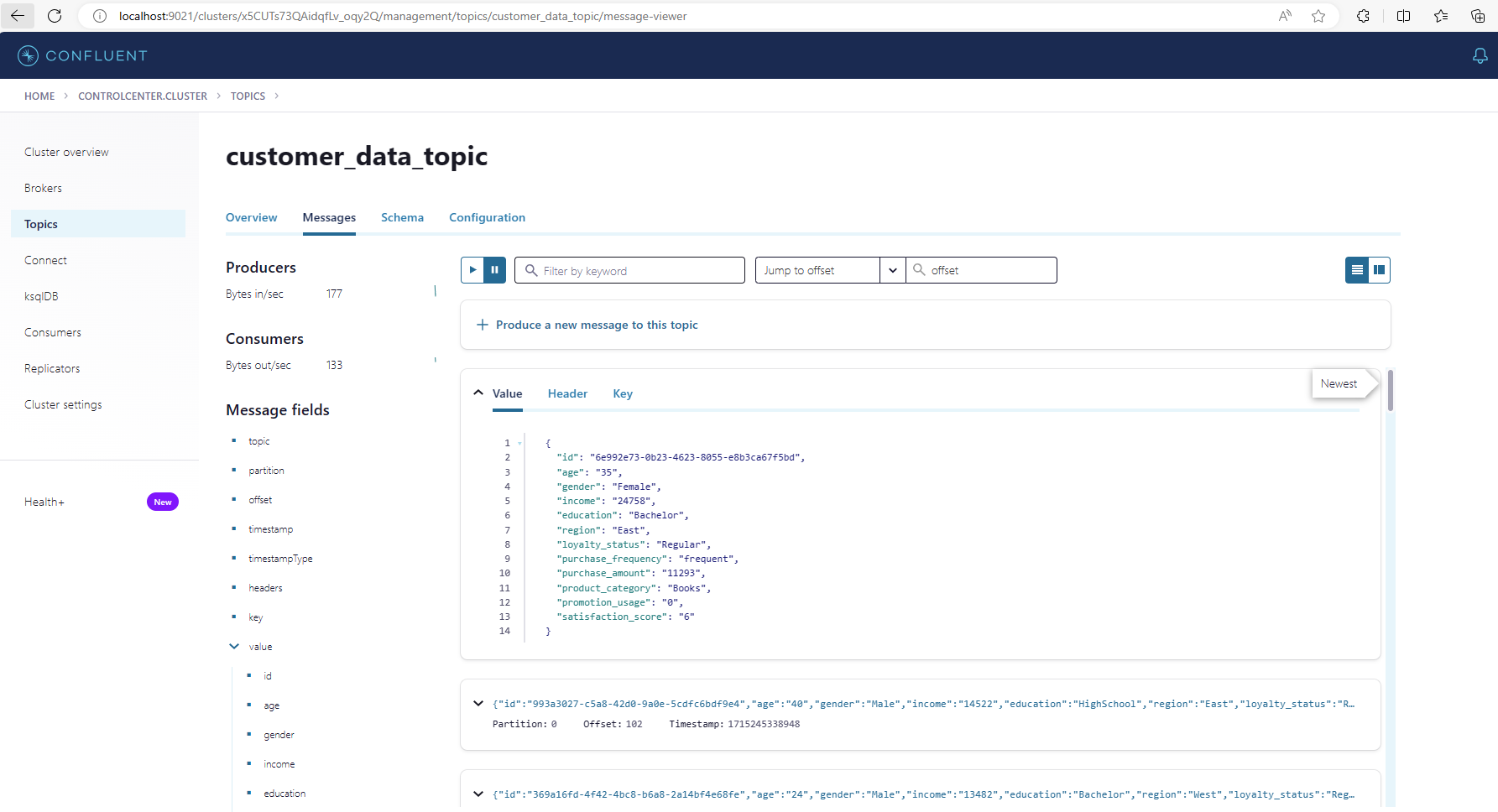The image size is (1498, 812).
Task: Select the offset message field
Action: (260, 500)
